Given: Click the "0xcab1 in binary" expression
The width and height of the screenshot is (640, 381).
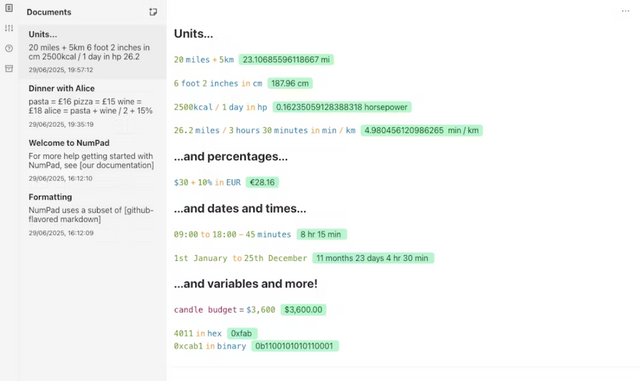Looking at the screenshot, I should pyautogui.click(x=210, y=346).
